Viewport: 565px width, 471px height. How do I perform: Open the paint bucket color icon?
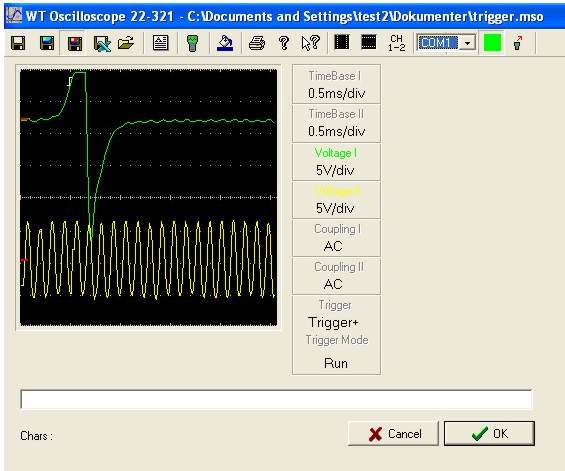tap(224, 43)
